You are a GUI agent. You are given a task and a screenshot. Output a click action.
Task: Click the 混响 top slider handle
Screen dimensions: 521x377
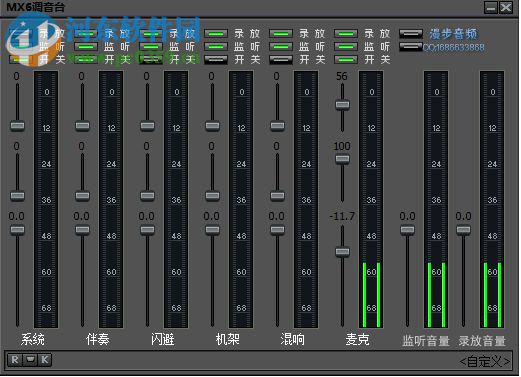pos(277,126)
